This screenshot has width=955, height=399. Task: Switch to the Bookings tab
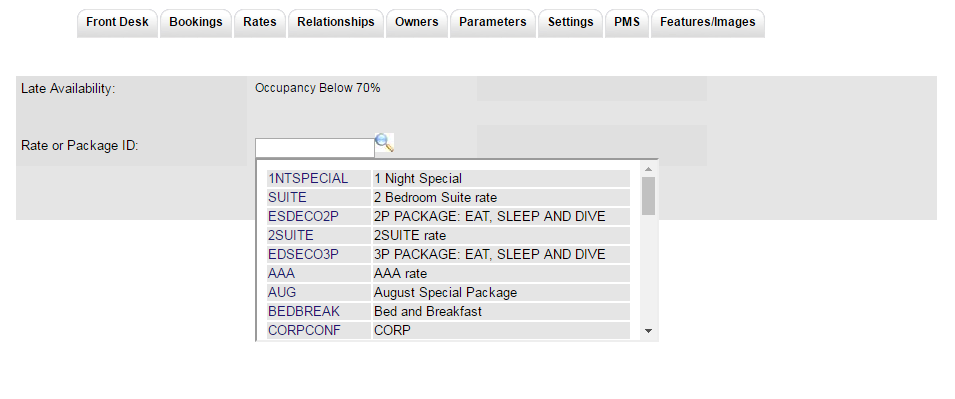[x=196, y=23]
